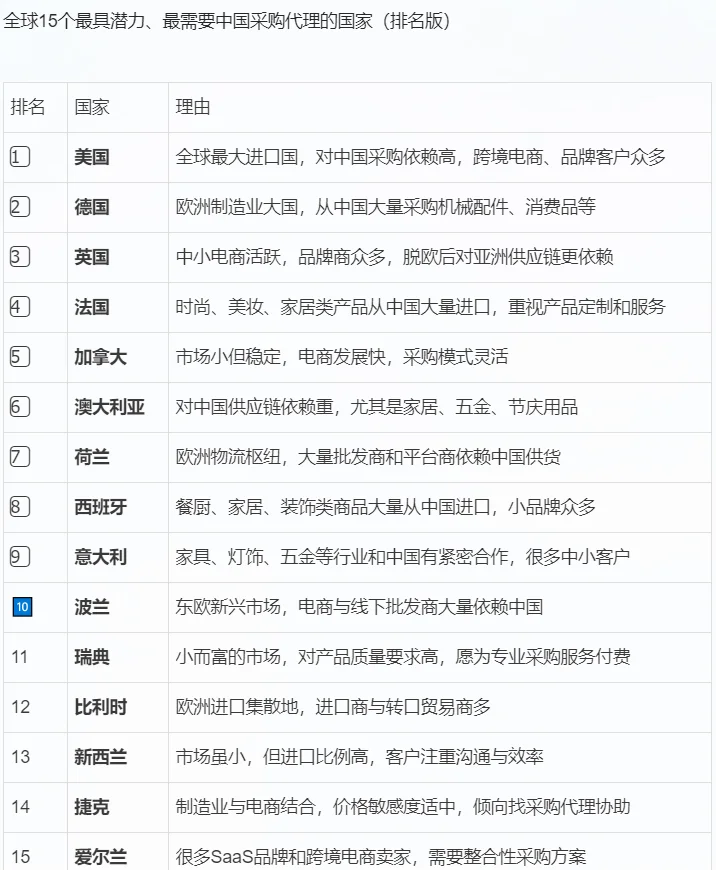Click the reason starting 欧洲进口集散地
This screenshot has height=870, width=716.
(x=333, y=707)
